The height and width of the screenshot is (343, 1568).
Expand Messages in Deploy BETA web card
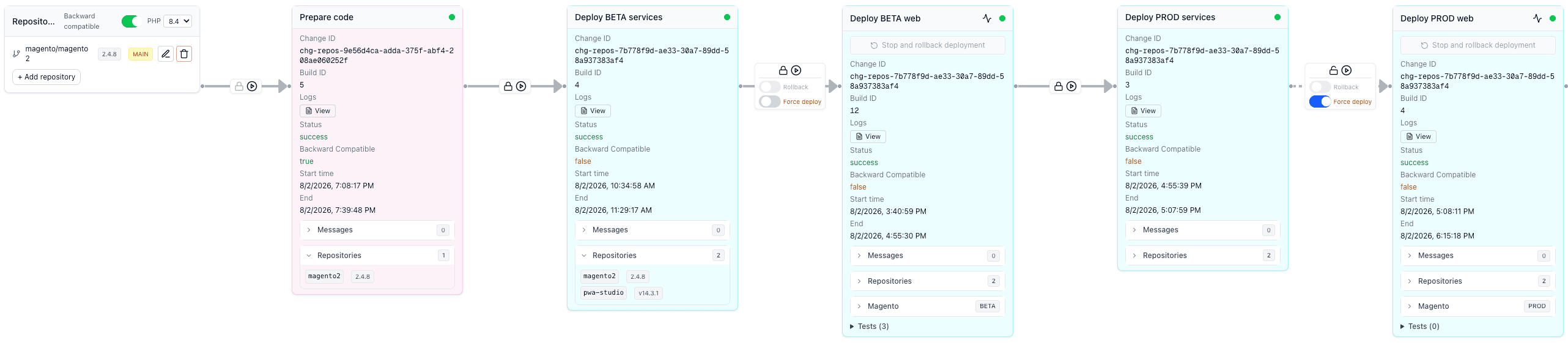point(928,256)
